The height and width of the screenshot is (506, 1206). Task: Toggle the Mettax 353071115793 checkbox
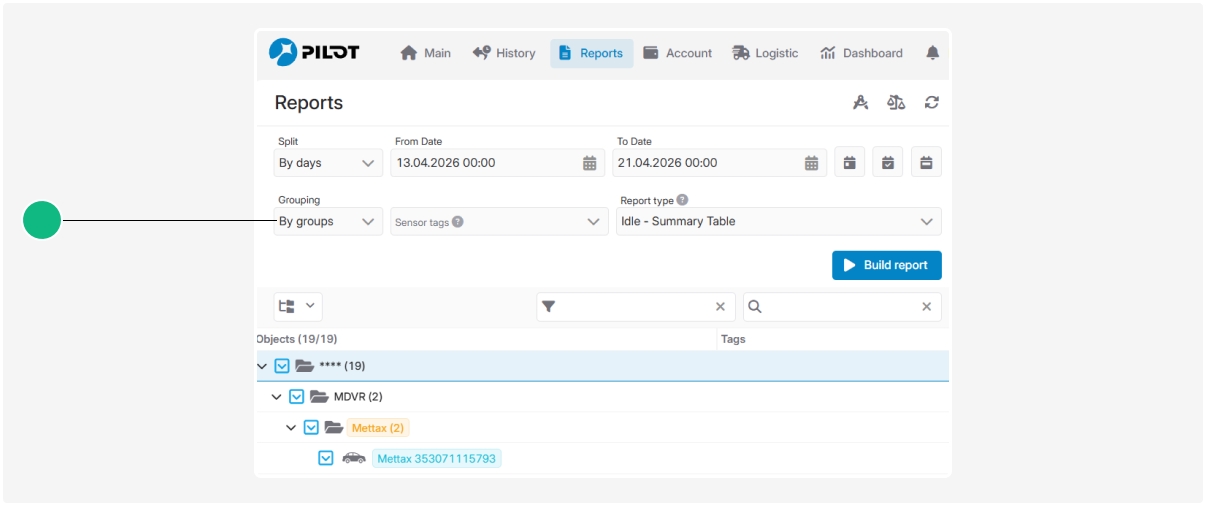click(x=325, y=458)
